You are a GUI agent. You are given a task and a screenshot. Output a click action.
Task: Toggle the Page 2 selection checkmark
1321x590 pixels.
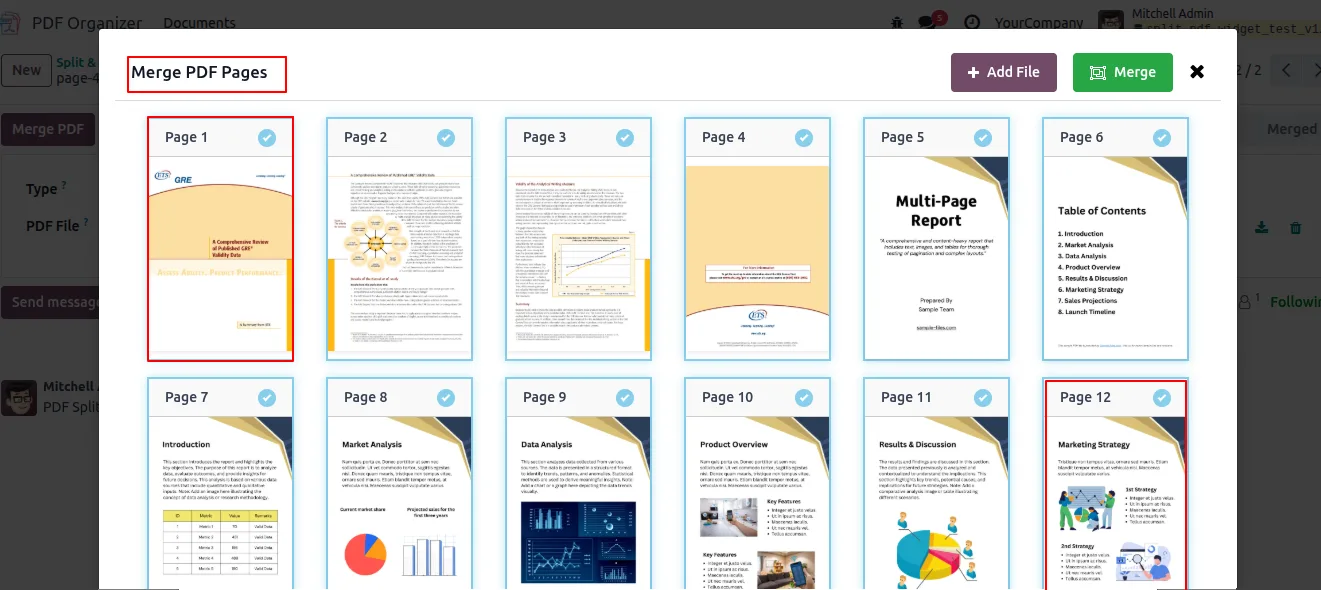[446, 138]
